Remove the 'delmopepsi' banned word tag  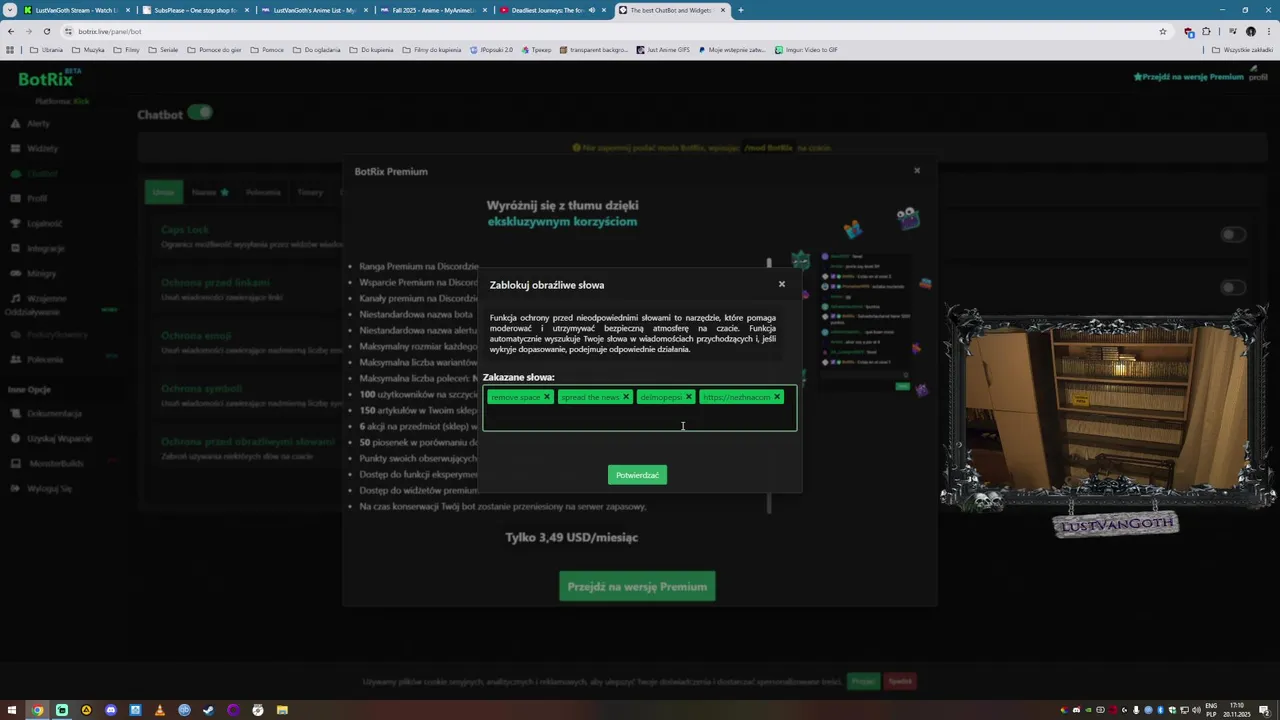pyautogui.click(x=688, y=397)
